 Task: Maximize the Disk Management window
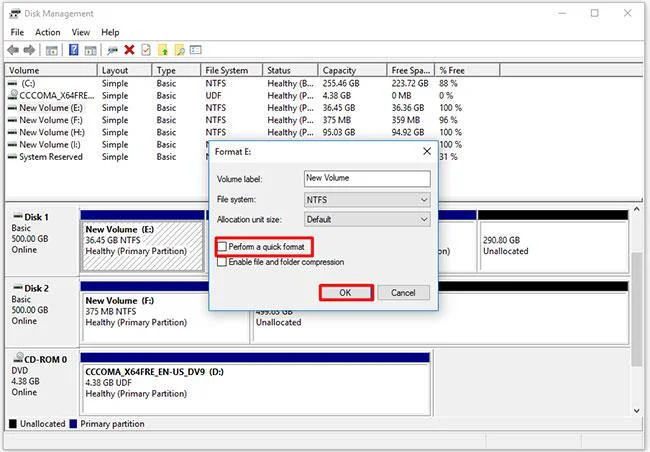595,13
